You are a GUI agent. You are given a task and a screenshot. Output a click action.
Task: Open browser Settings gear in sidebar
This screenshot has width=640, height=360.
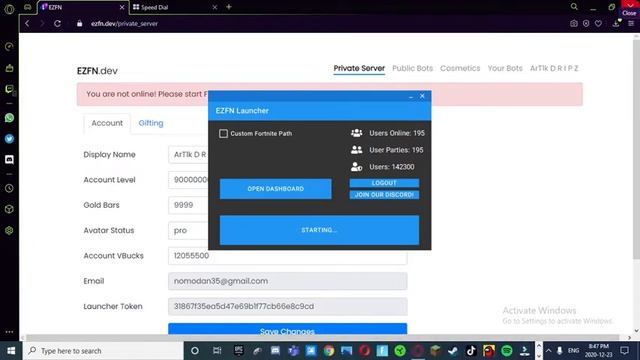tap(9, 230)
